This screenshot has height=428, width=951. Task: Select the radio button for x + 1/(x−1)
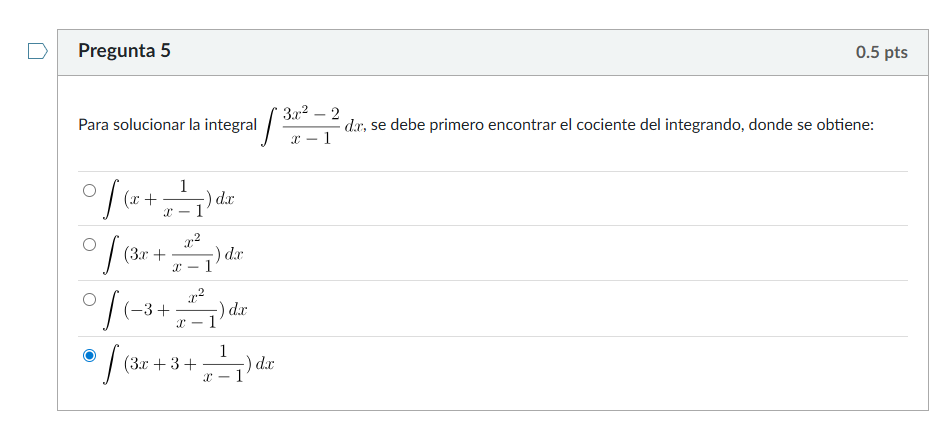pyautogui.click(x=90, y=190)
